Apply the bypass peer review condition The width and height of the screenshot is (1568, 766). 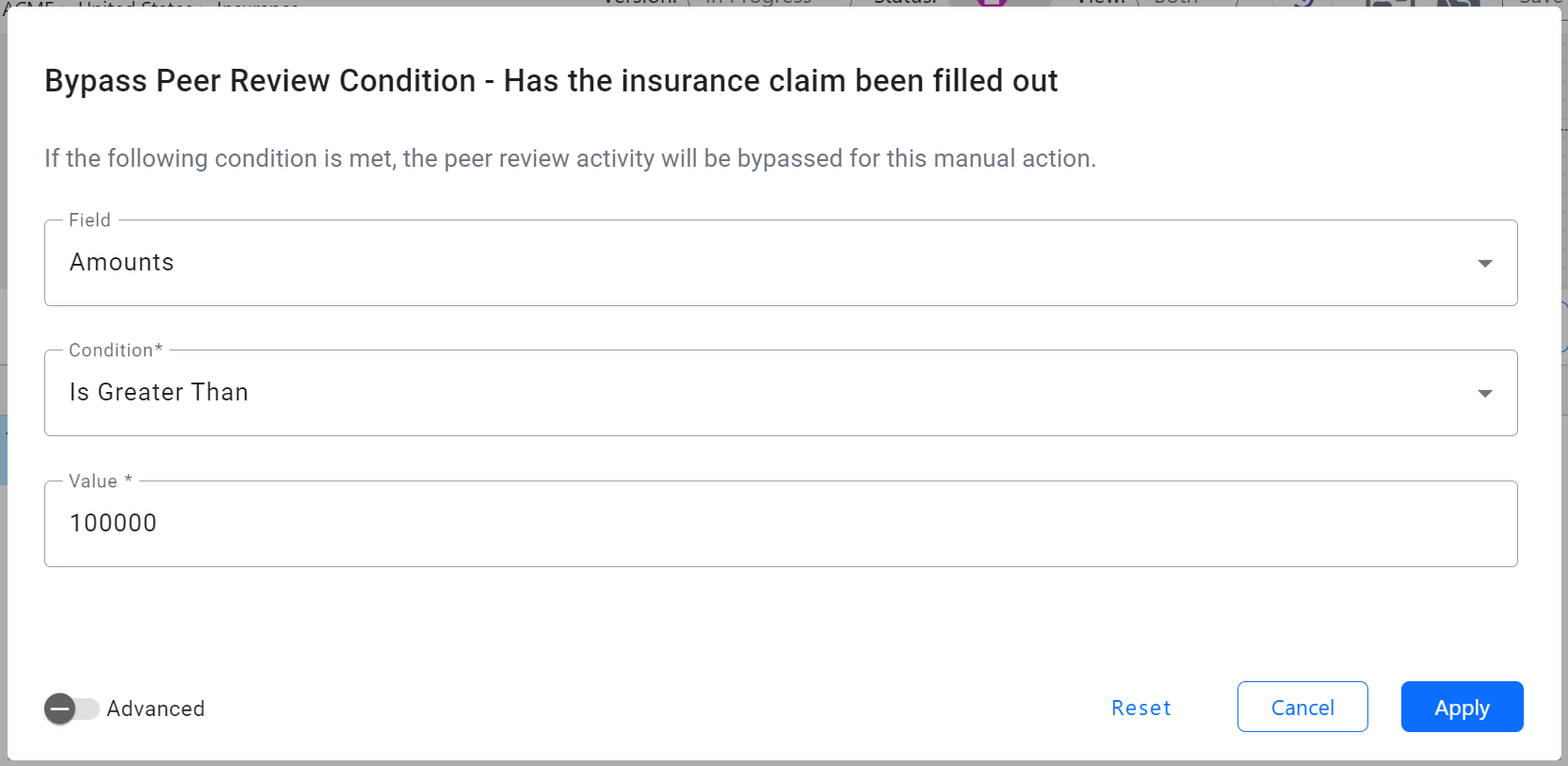pyautogui.click(x=1461, y=708)
